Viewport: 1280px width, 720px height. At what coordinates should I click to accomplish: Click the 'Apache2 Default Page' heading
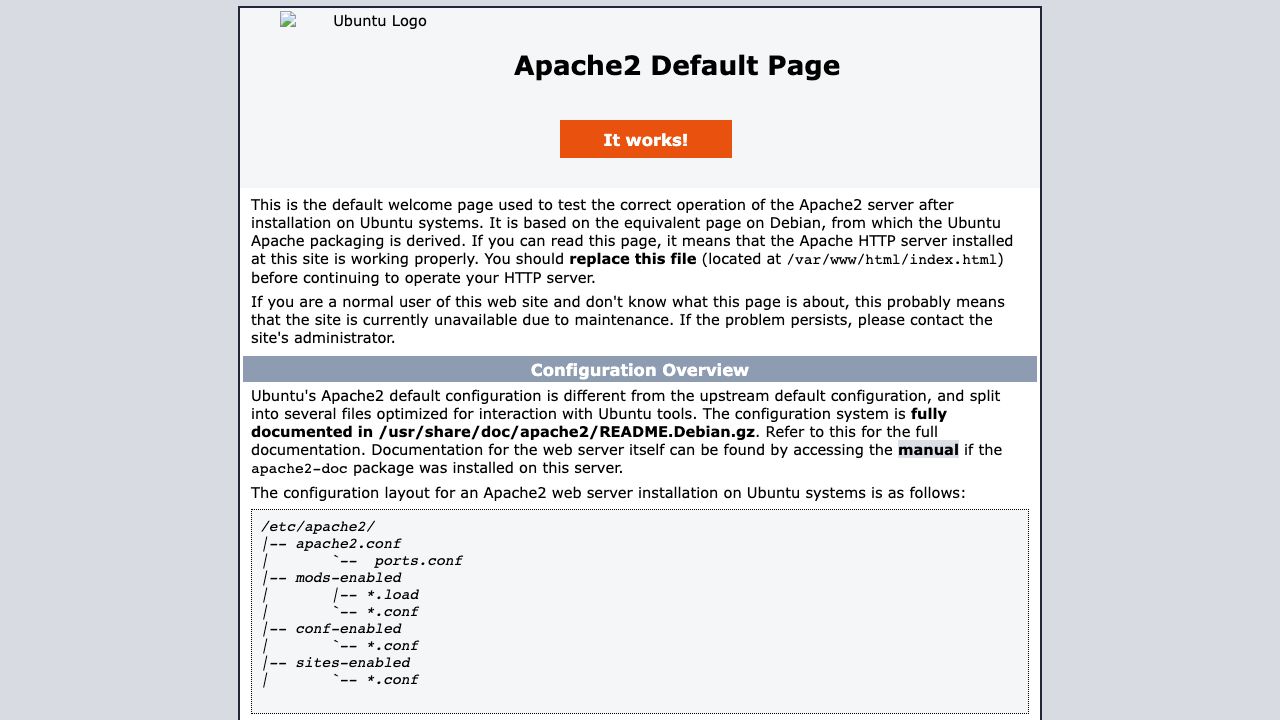click(x=676, y=66)
